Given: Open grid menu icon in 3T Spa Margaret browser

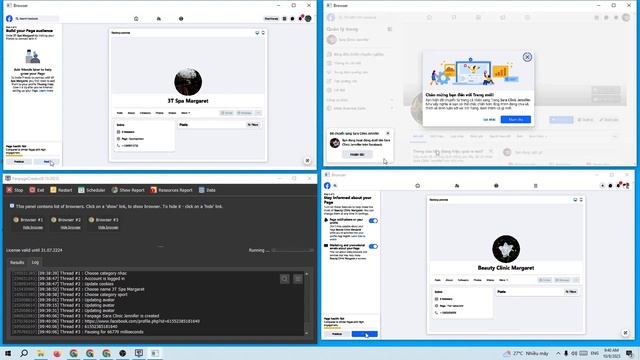Looking at the screenshot, I should 284,18.
